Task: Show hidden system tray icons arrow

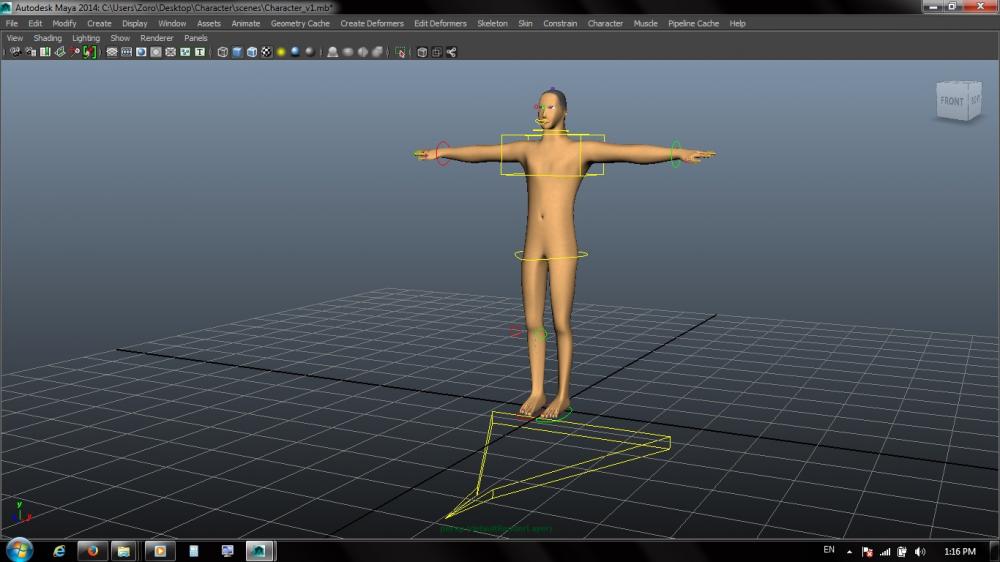Action: [x=850, y=551]
